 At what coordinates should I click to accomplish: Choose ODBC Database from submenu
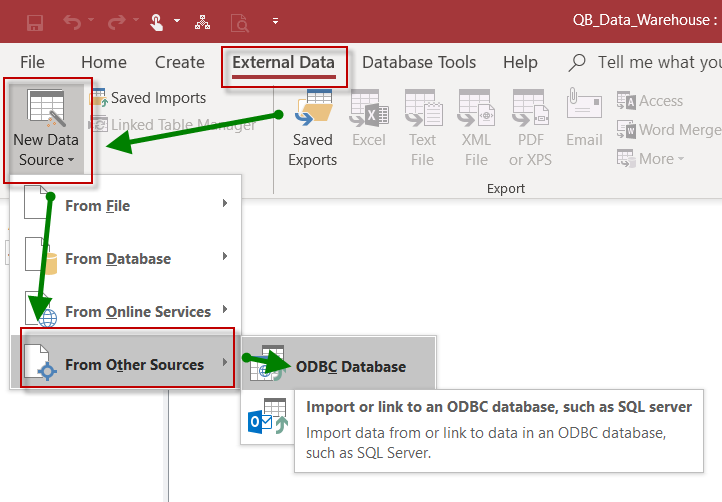point(338,365)
